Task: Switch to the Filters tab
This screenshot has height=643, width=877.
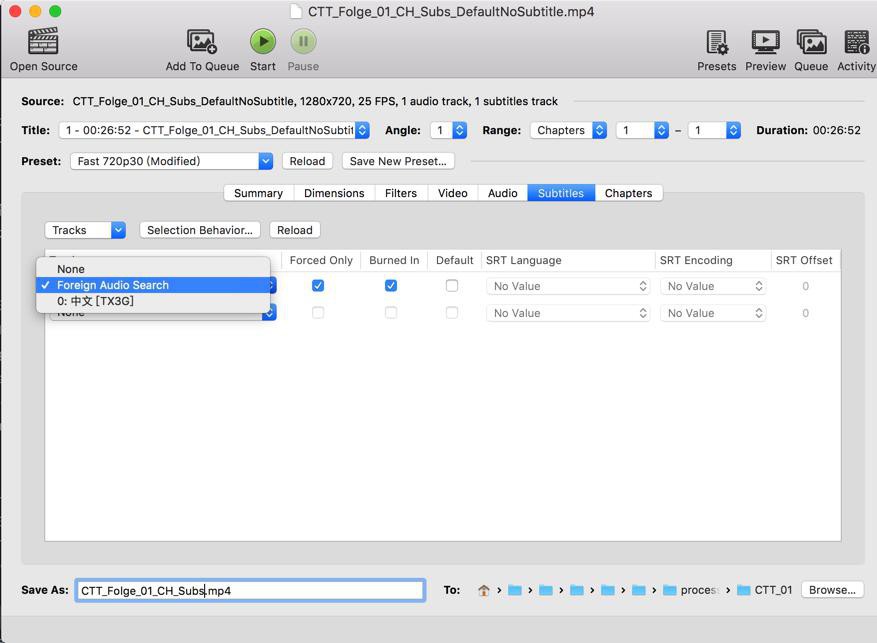Action: 401,193
